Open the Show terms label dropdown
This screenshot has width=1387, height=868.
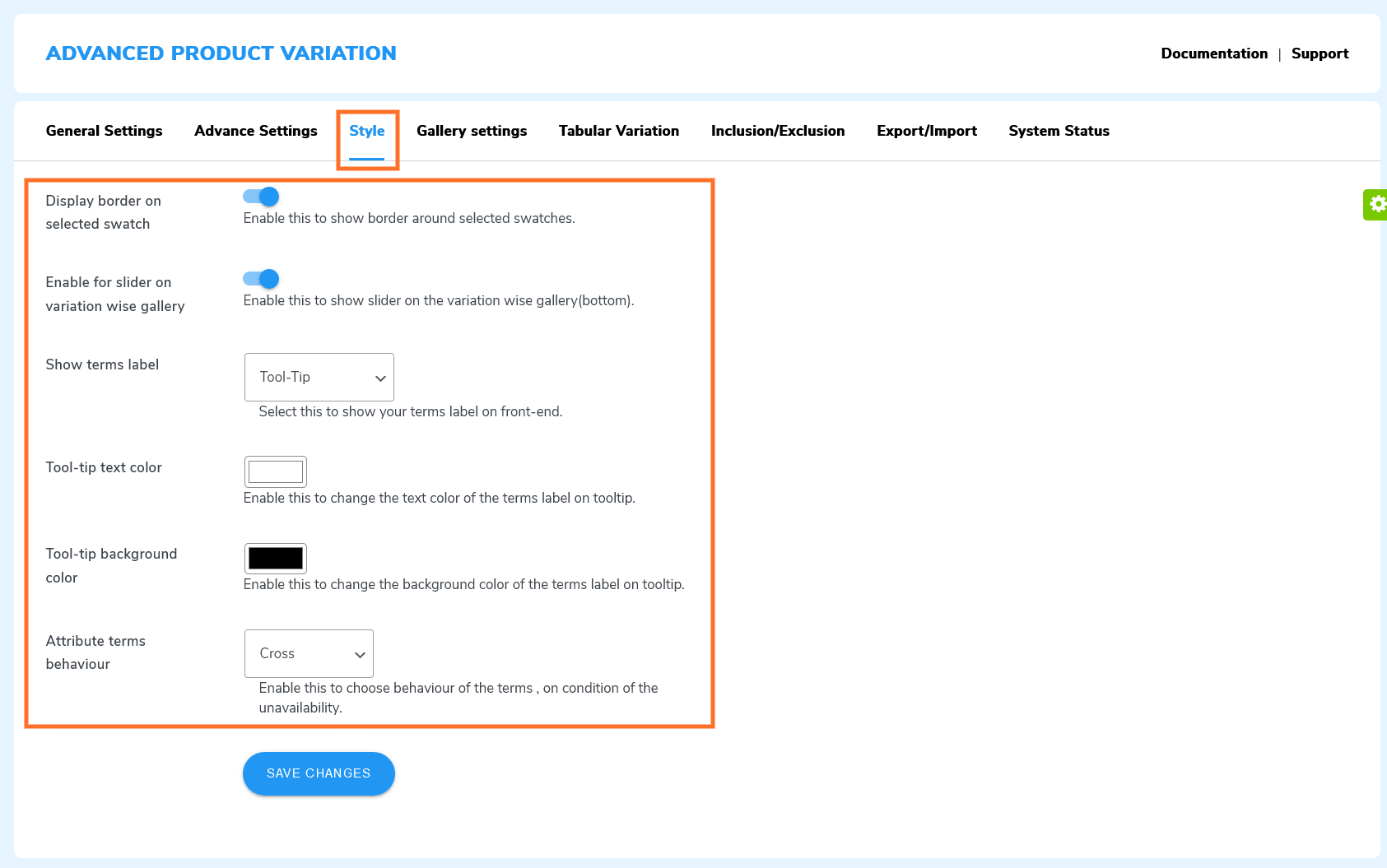point(319,377)
